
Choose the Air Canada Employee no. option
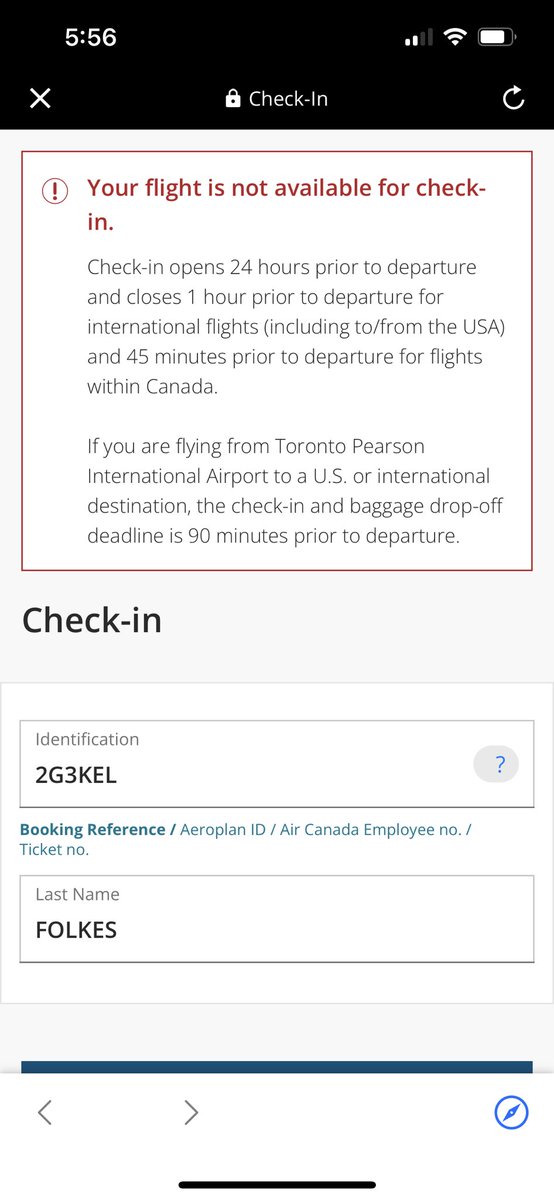click(x=372, y=830)
